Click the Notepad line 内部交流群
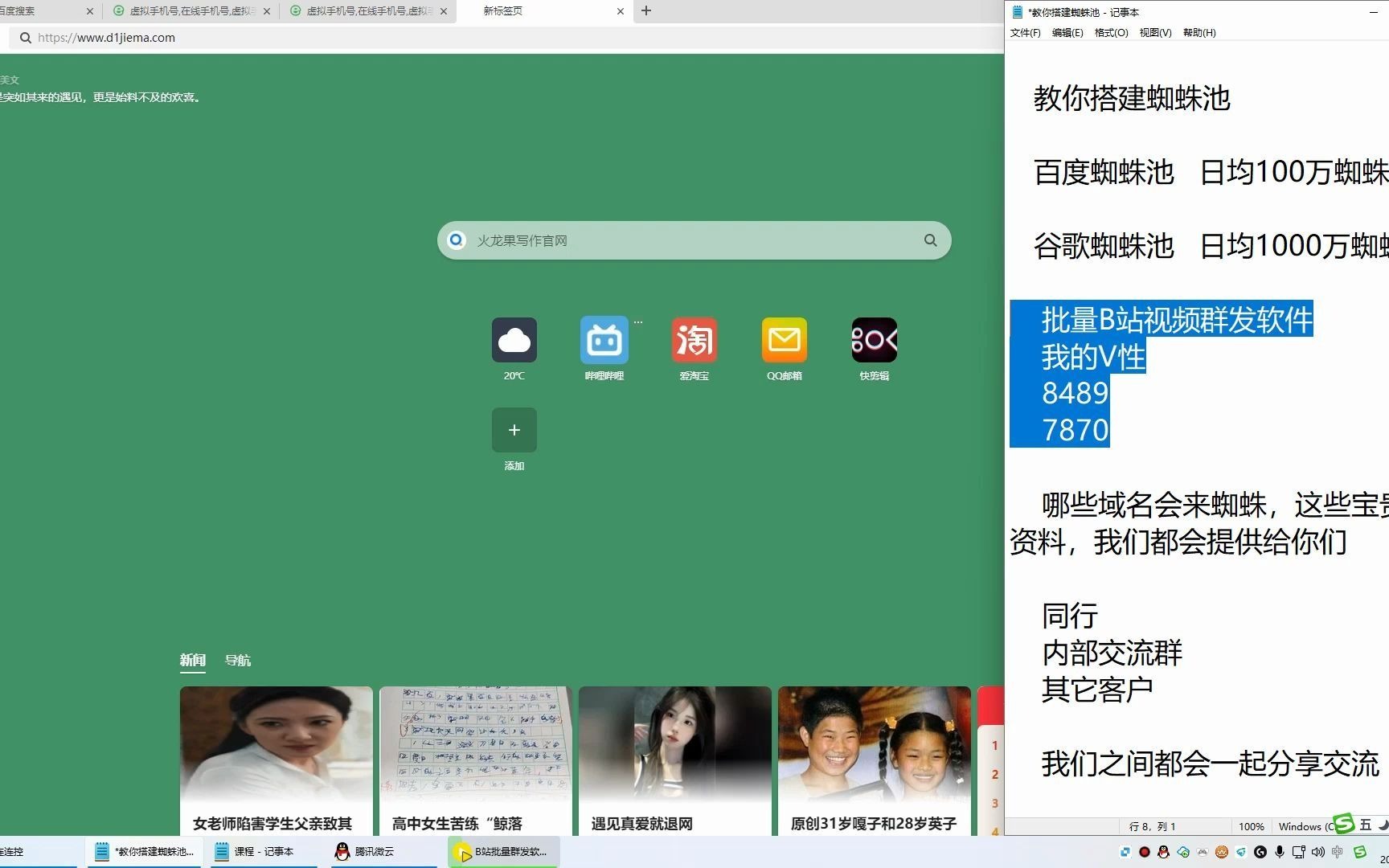The width and height of the screenshot is (1389, 868). [1112, 653]
